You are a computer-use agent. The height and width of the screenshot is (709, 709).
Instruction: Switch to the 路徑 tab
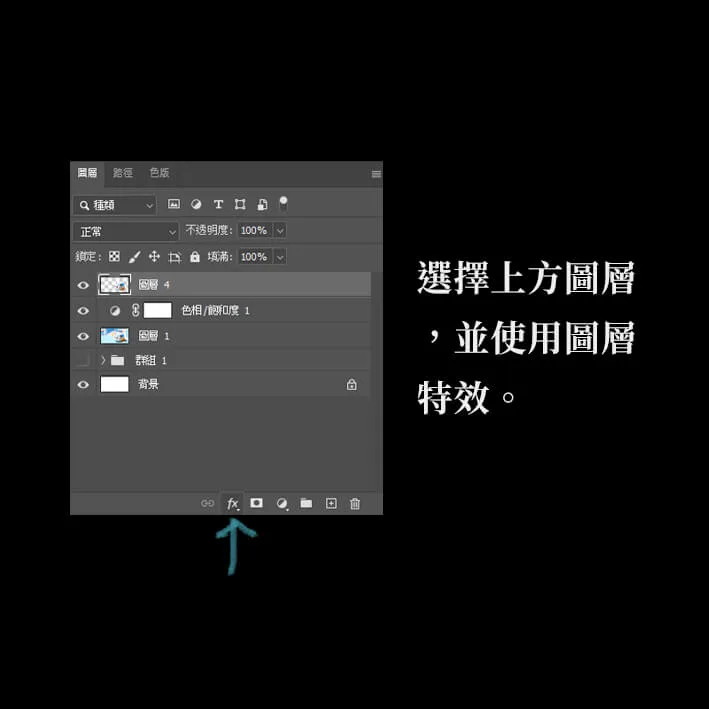[x=123, y=173]
